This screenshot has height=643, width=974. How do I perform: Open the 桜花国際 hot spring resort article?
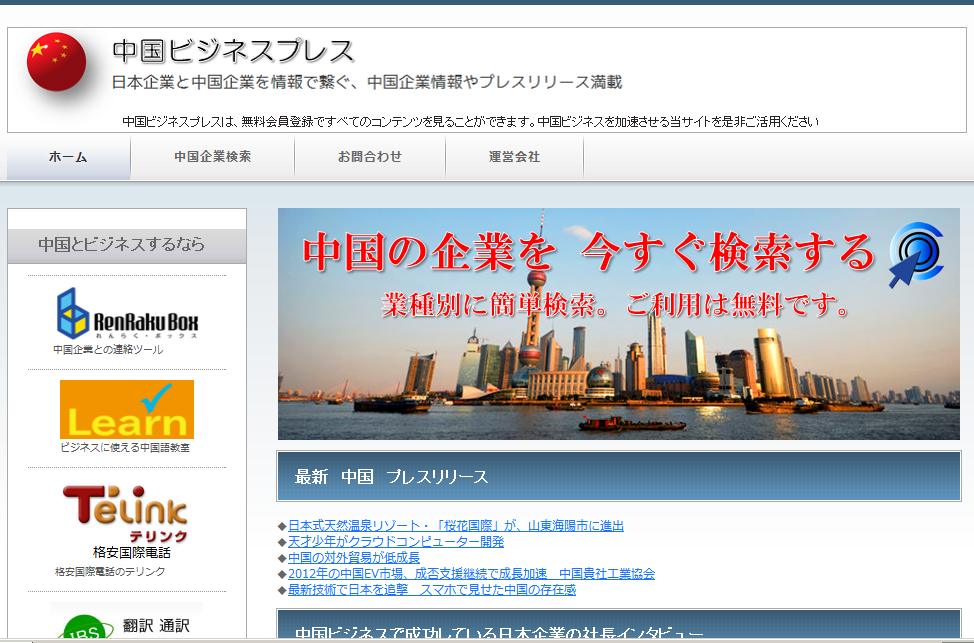click(x=455, y=526)
